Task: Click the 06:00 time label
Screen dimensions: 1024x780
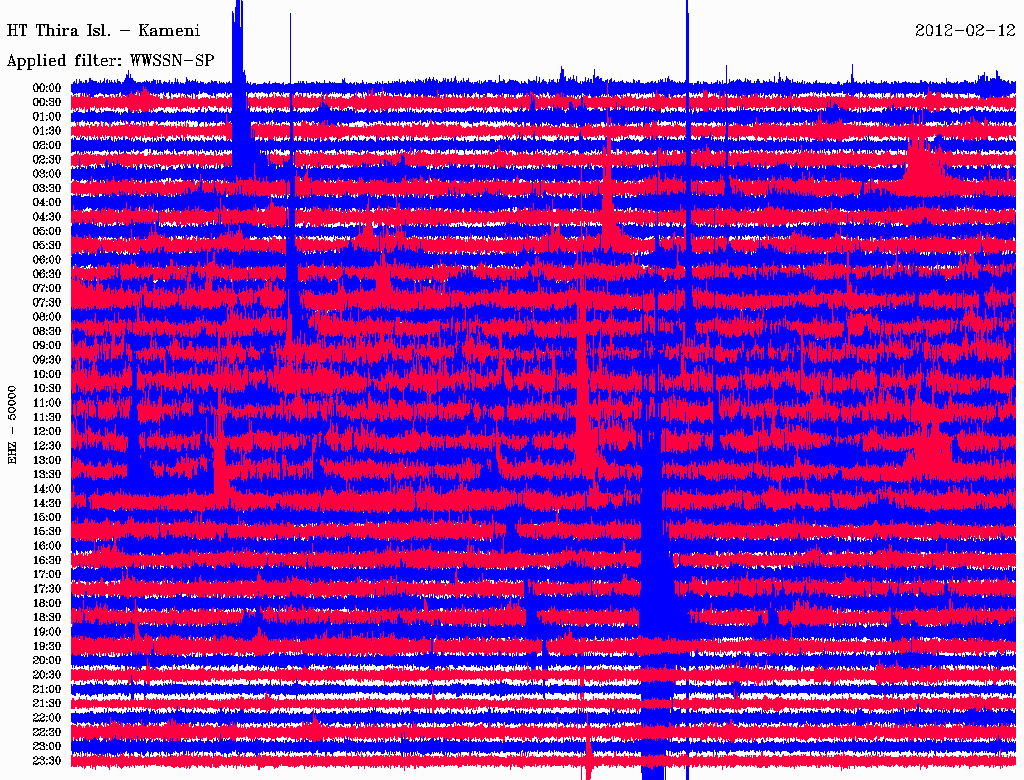Action: pos(47,260)
